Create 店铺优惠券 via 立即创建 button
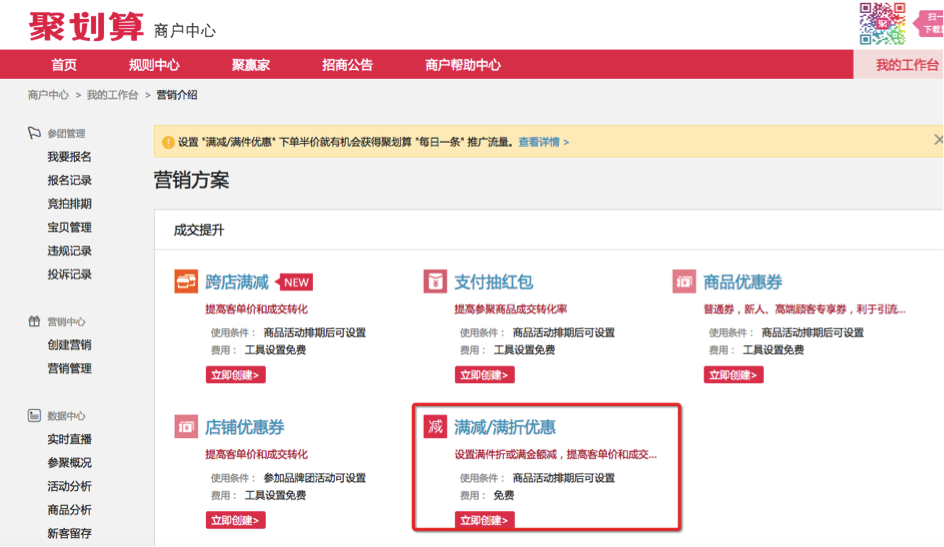The width and height of the screenshot is (944, 547). click(235, 520)
